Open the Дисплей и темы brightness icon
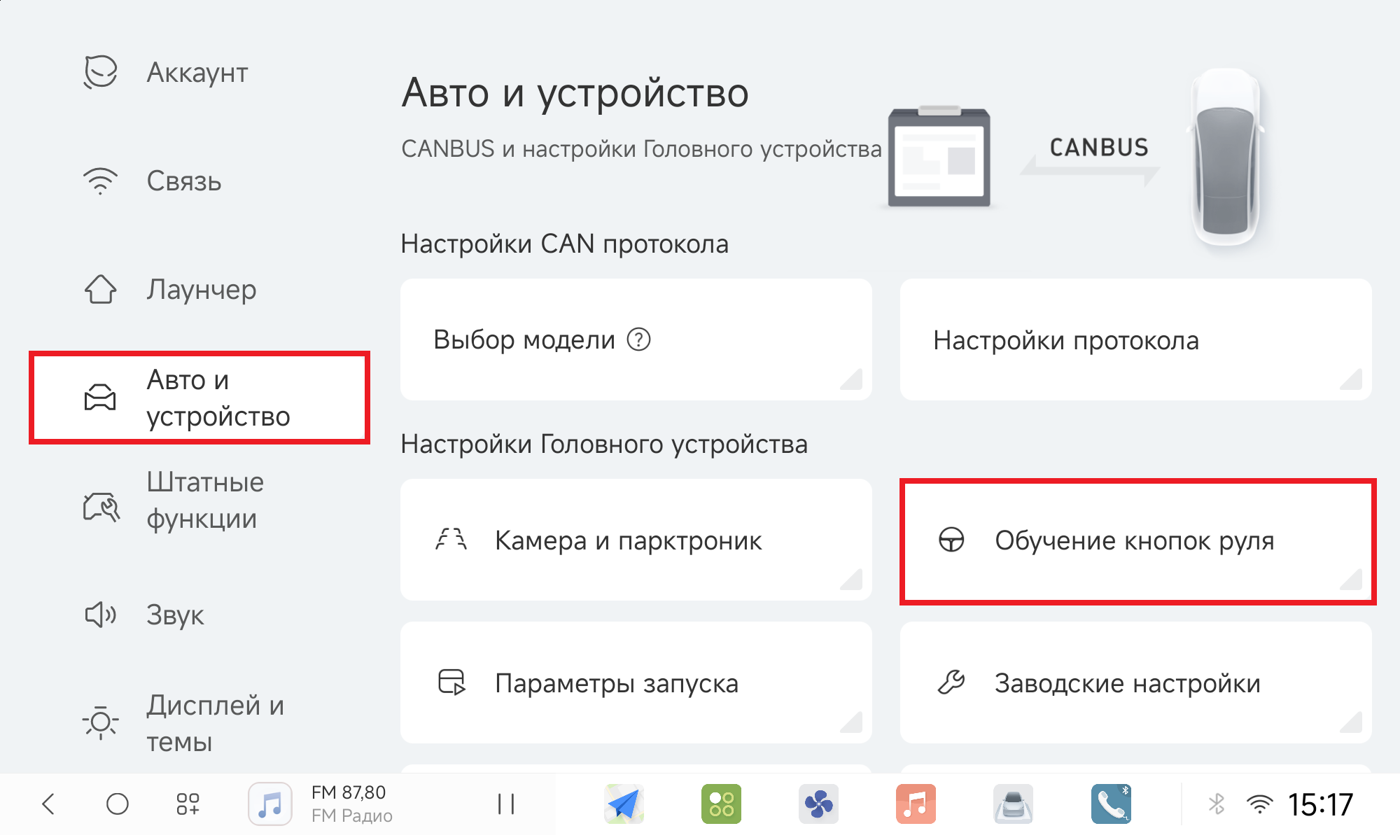The height and width of the screenshot is (840, 1400). pos(101,723)
